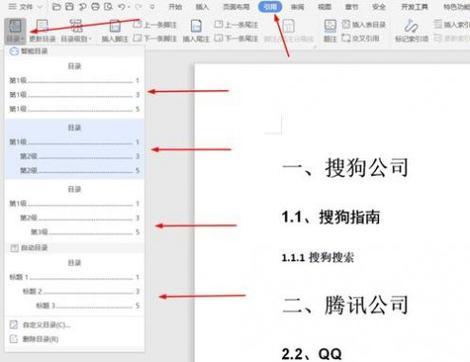
Task: Go to 上一条脚注 previous footnote
Action: pyautogui.click(x=155, y=24)
